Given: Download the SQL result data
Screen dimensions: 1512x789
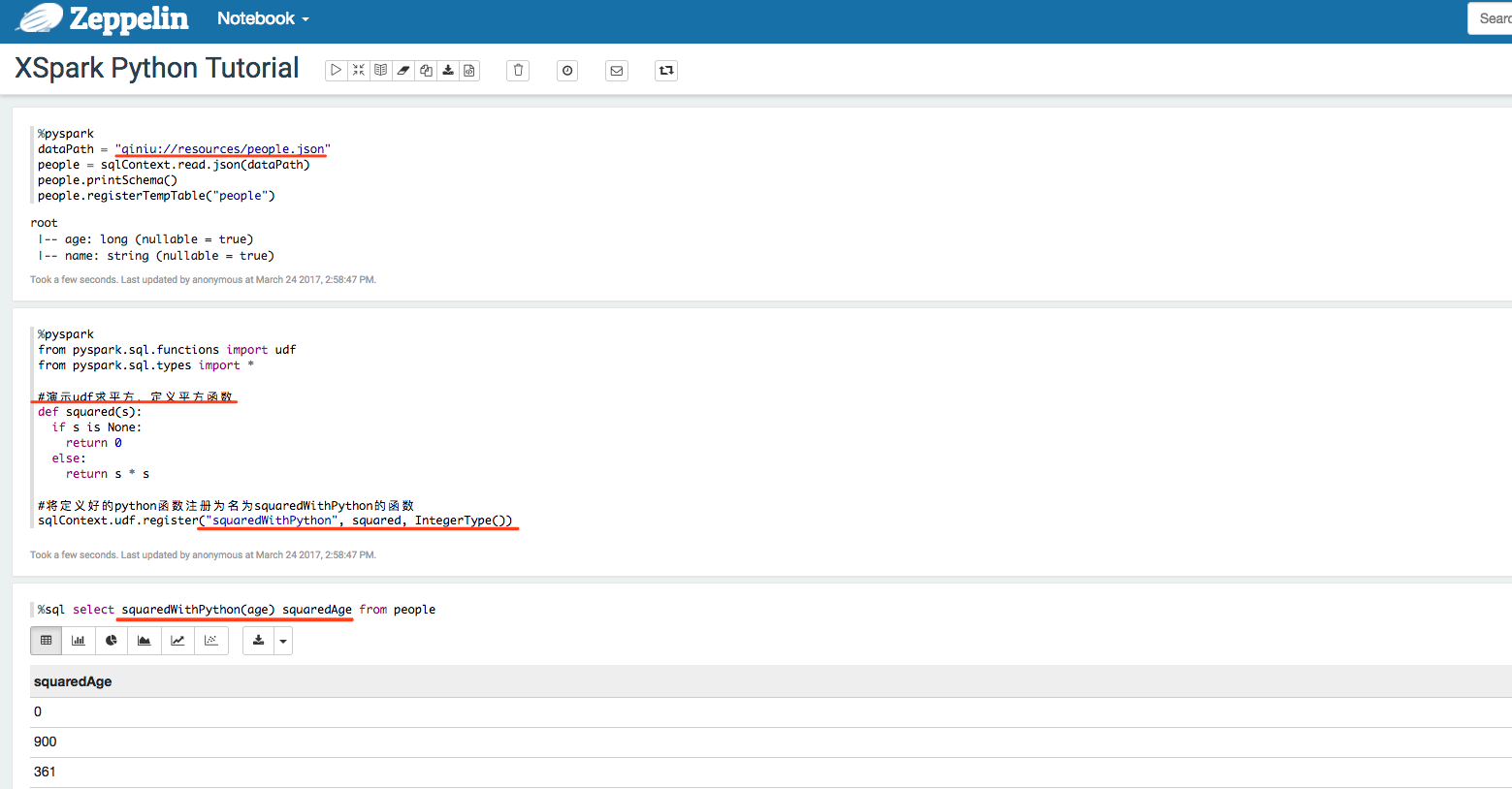Looking at the screenshot, I should [258, 641].
